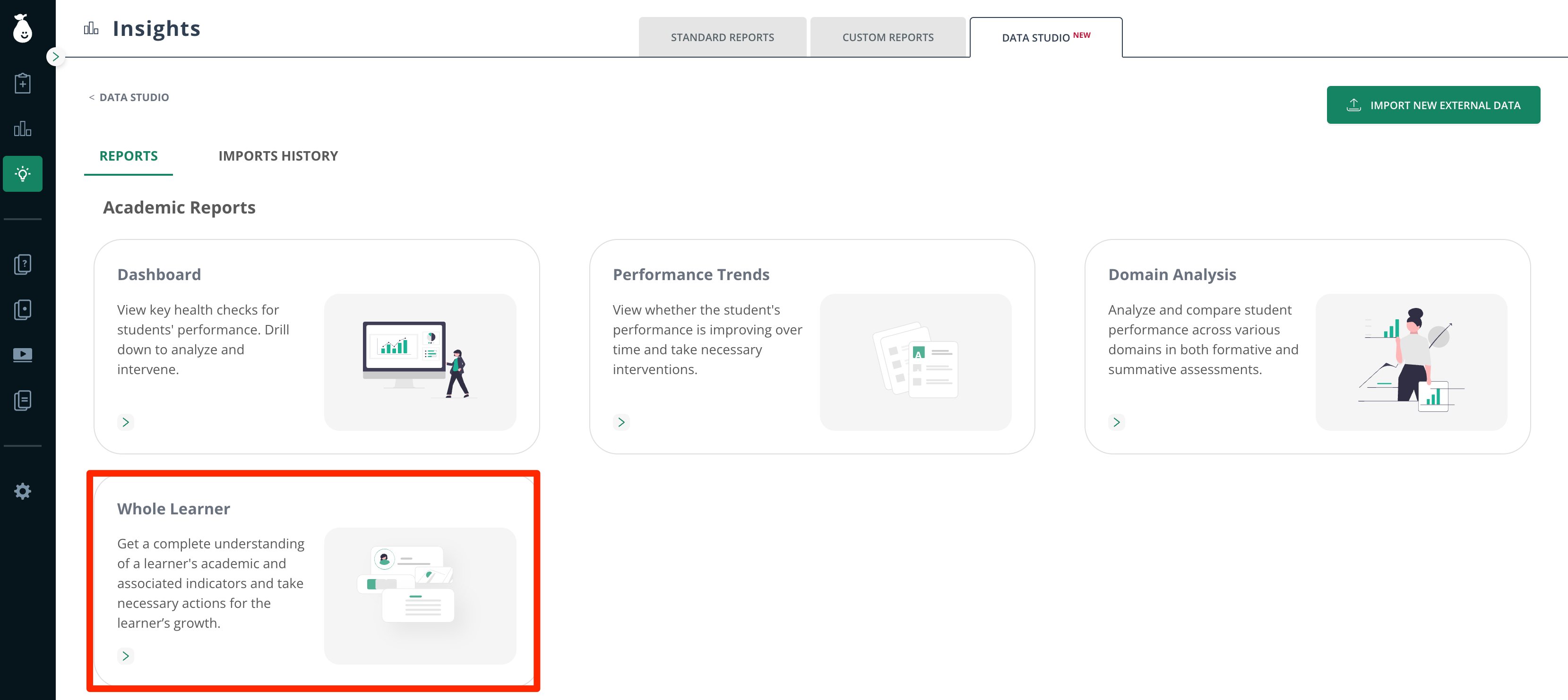
Task: Select the Reports sub-tab
Action: (x=129, y=156)
